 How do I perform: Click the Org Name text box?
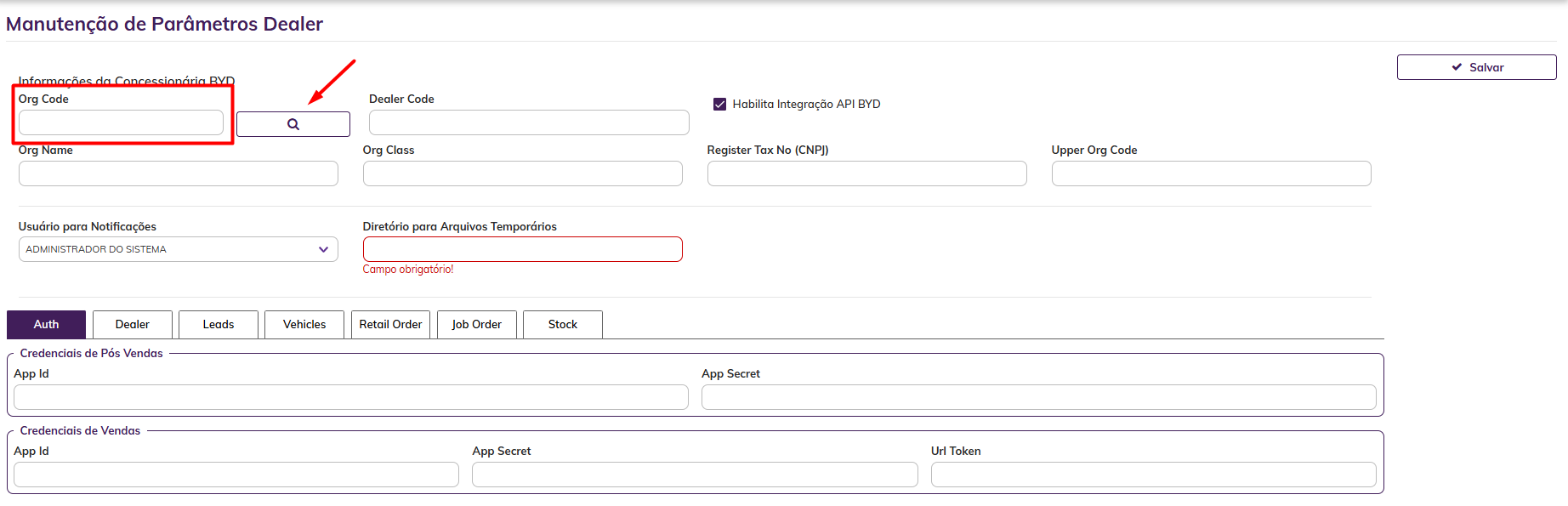tap(178, 173)
